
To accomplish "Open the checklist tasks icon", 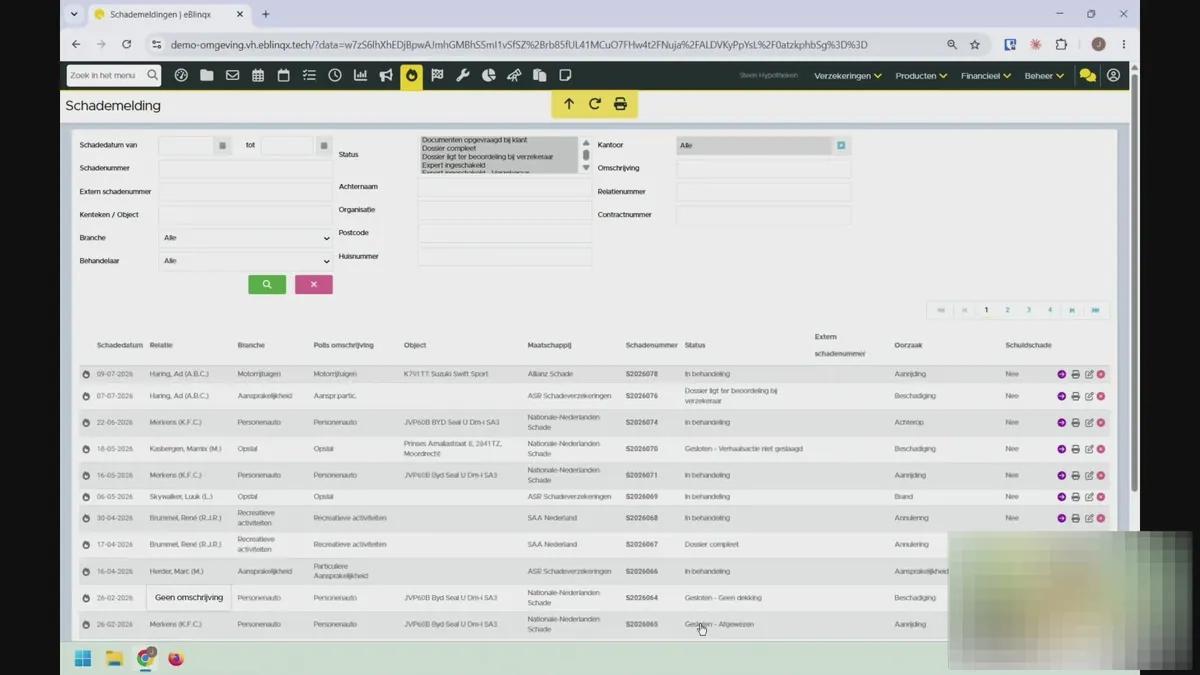I will pos(309,75).
